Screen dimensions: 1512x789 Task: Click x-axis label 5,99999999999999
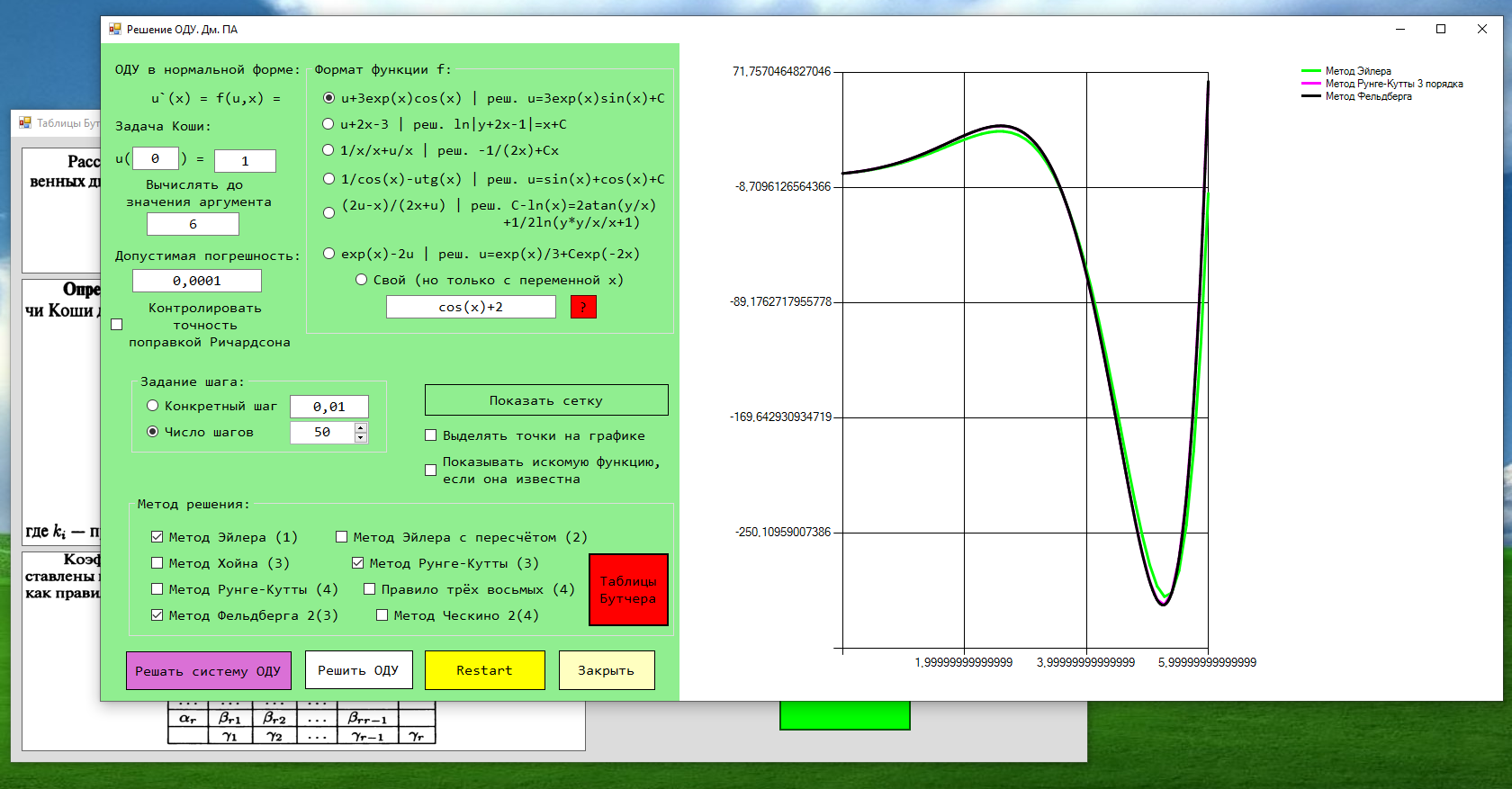tap(1207, 662)
